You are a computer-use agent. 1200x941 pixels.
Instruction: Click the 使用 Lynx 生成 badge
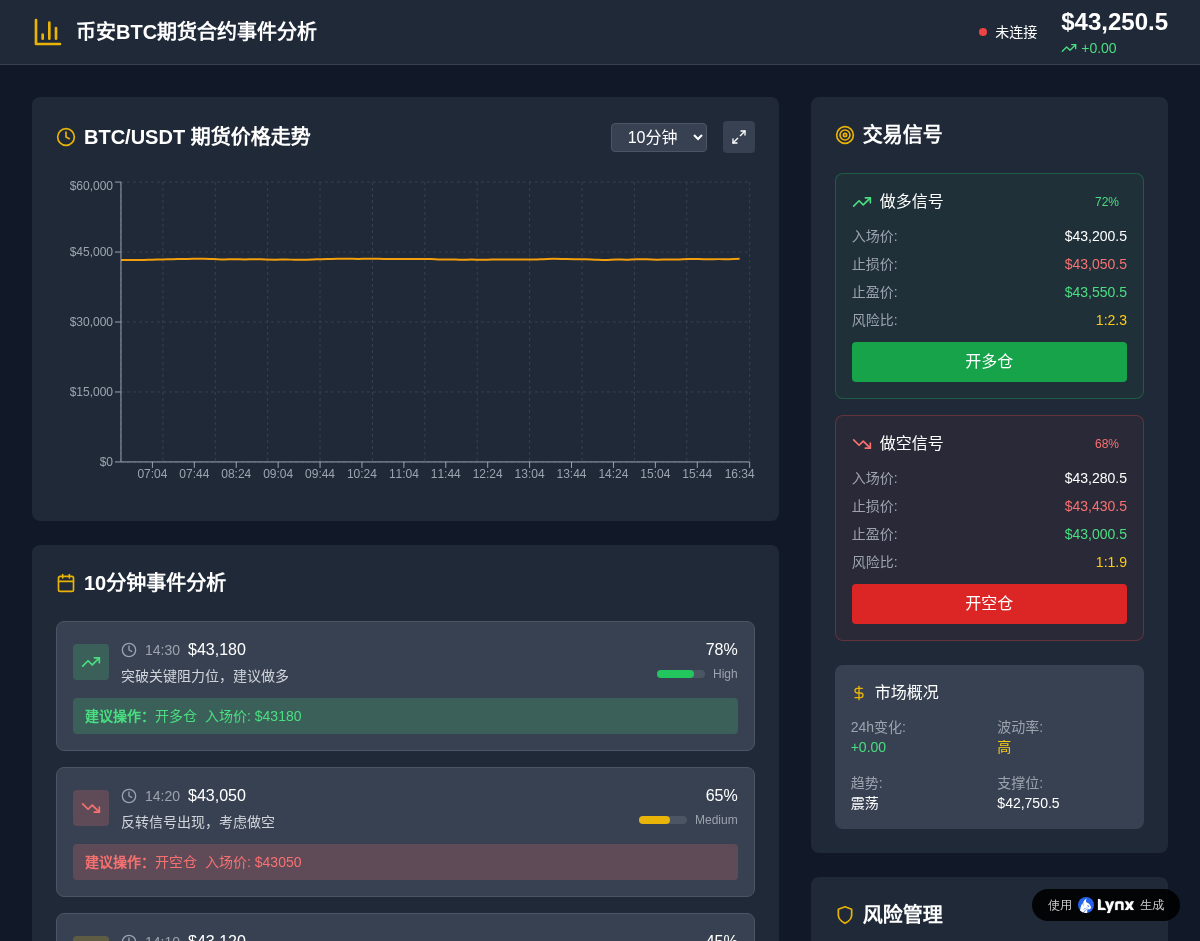coord(1106,905)
